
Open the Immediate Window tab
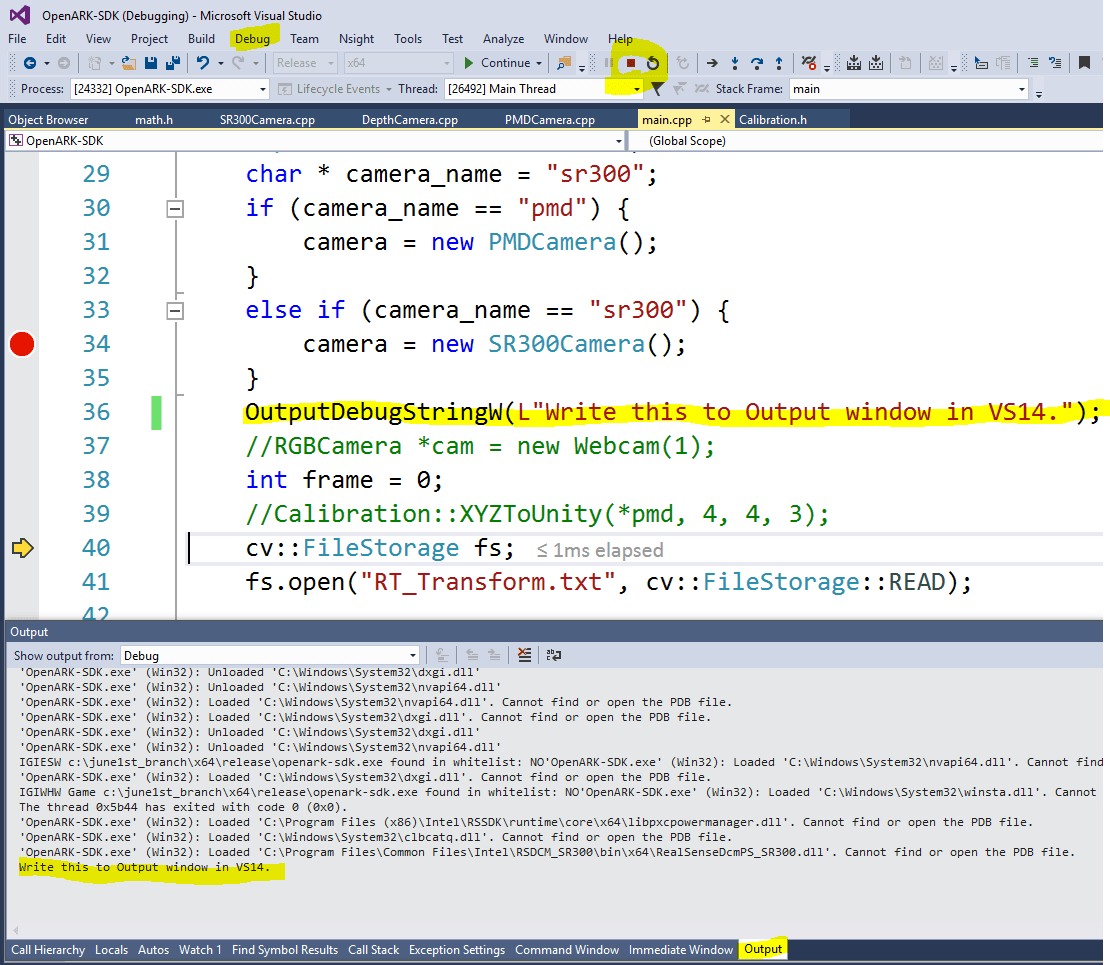click(x=680, y=949)
